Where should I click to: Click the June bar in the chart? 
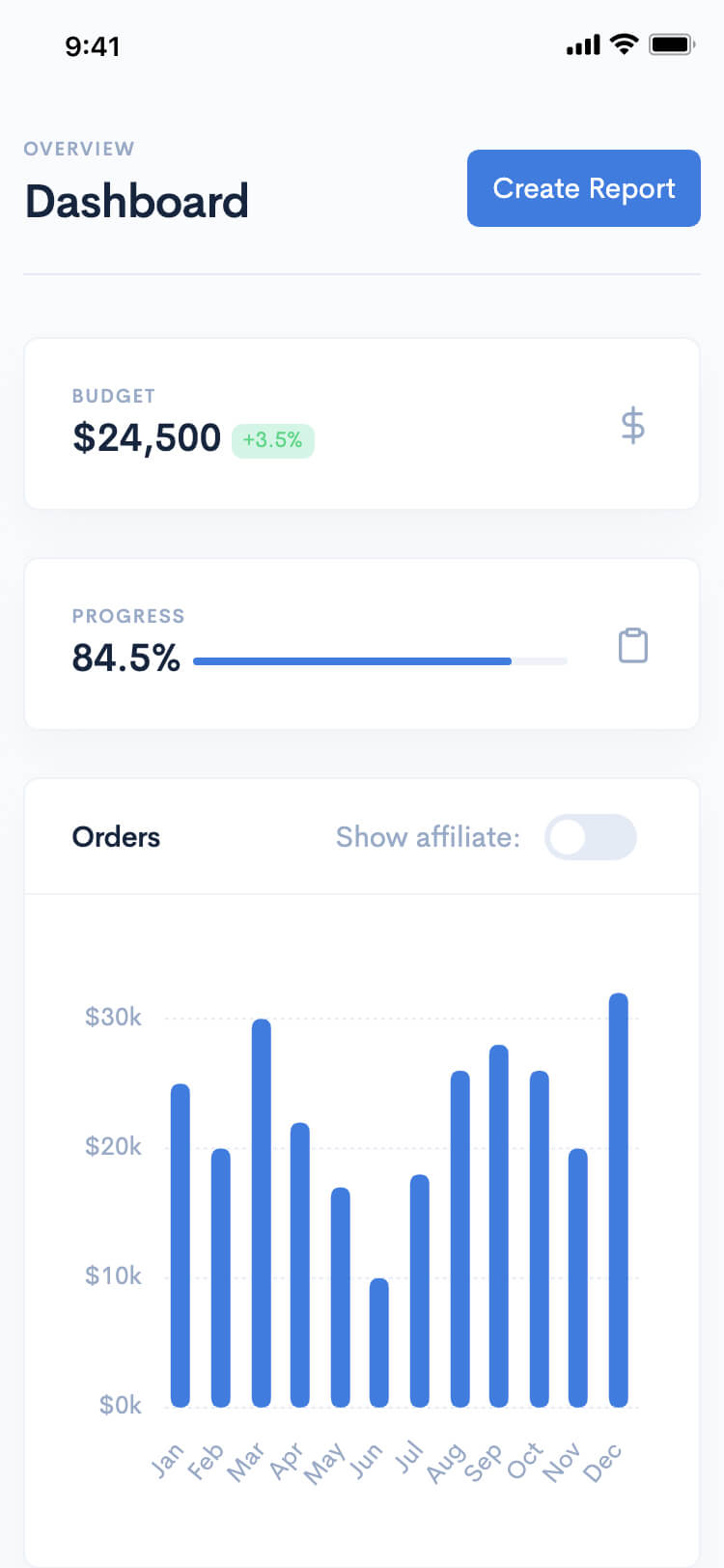point(379,1342)
